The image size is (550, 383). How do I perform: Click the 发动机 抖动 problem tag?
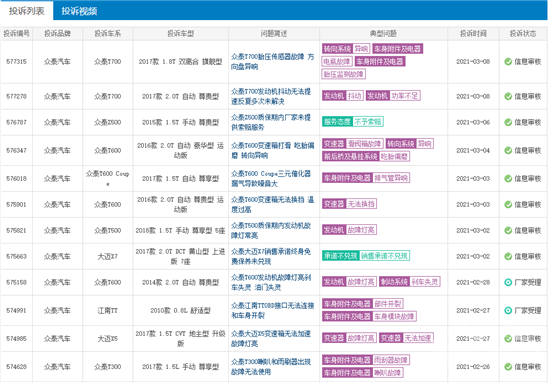[x=342, y=96]
